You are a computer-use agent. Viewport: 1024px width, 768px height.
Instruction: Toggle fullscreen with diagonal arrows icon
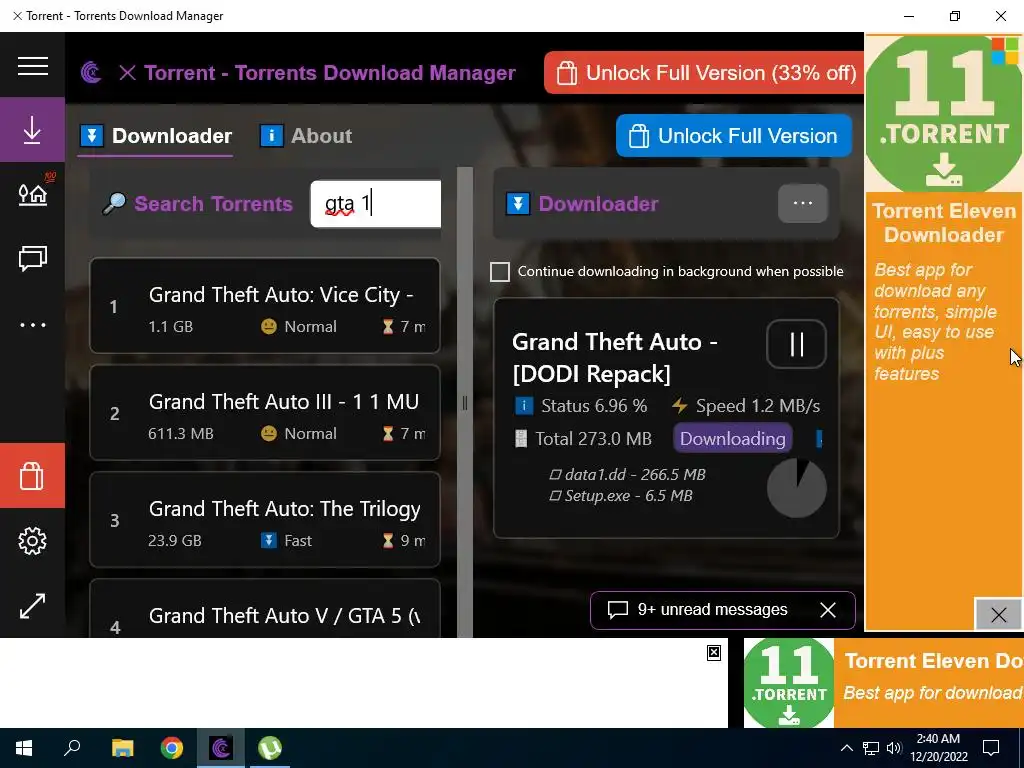pos(32,606)
